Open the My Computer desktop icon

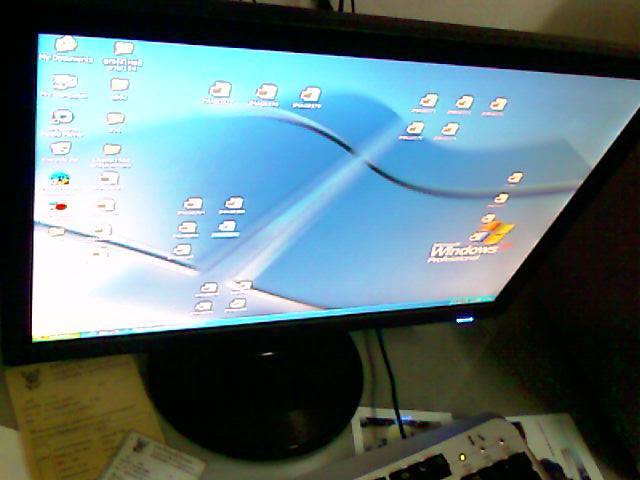[x=63, y=84]
